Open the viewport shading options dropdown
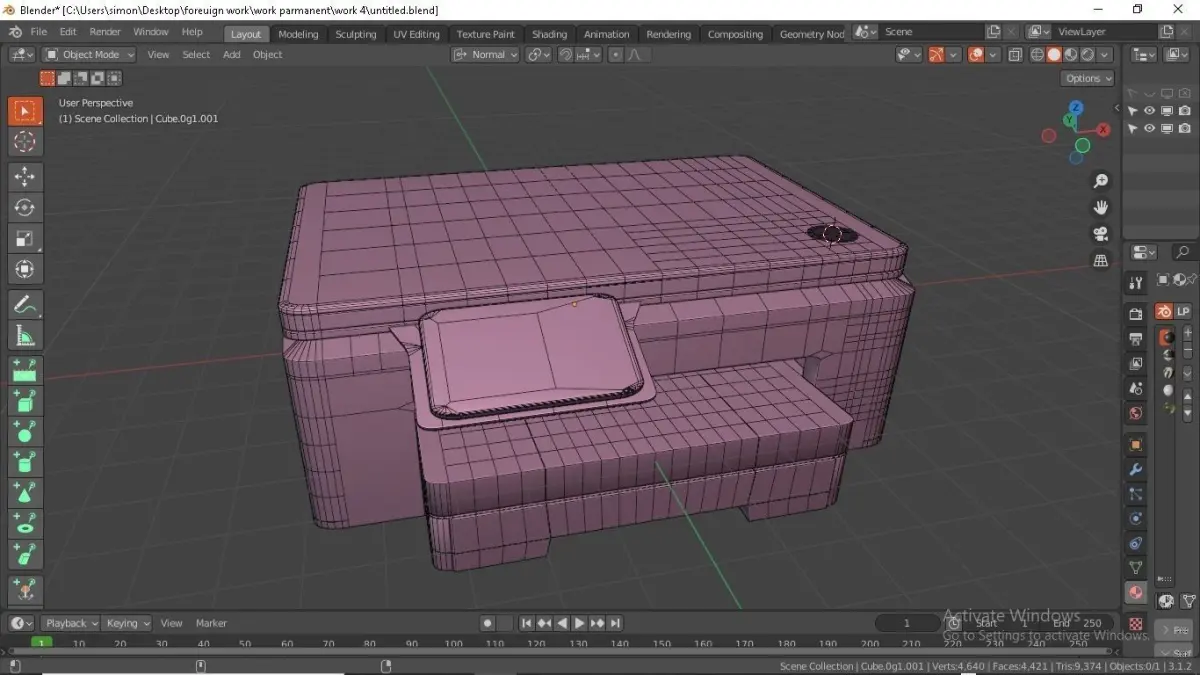This screenshot has height=675, width=1200. pyautogui.click(x=1105, y=55)
